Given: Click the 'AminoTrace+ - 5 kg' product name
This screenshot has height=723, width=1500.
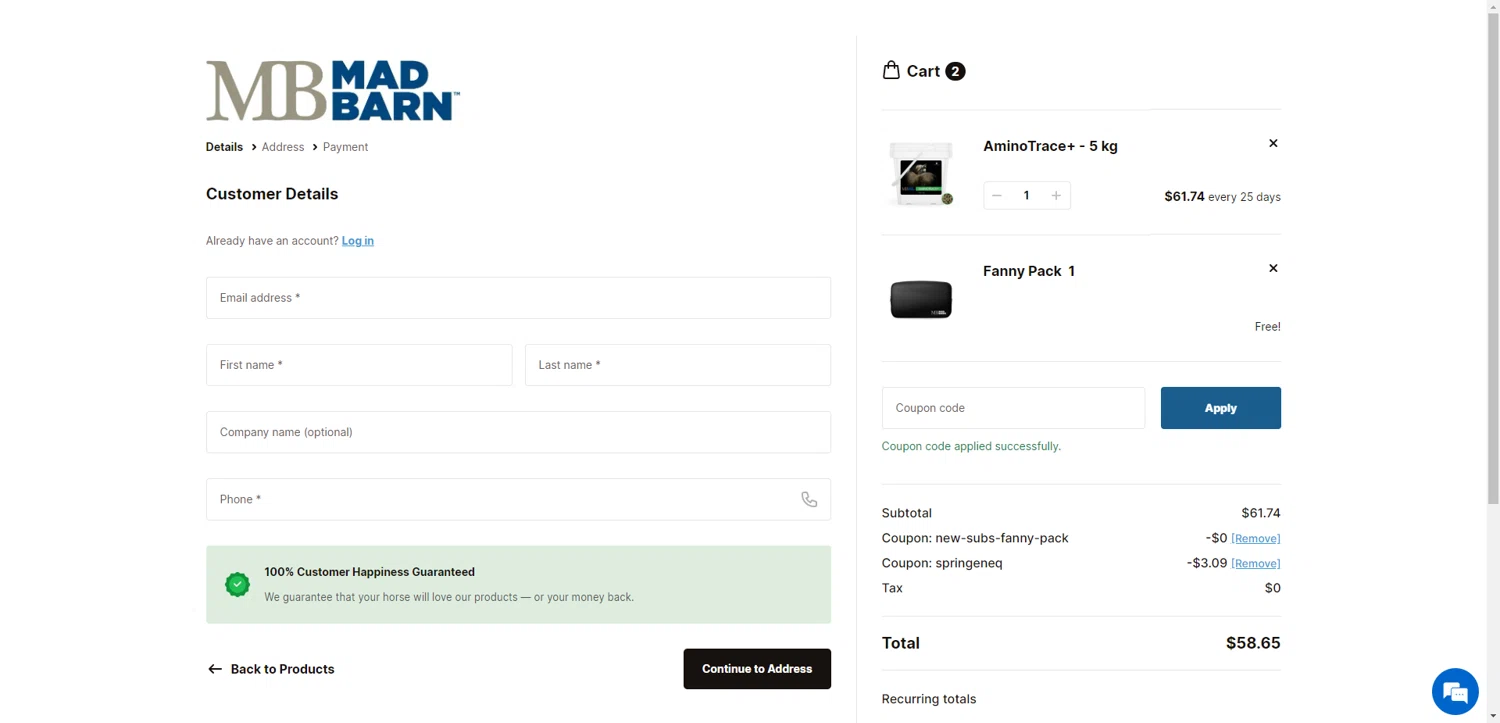Looking at the screenshot, I should (x=1050, y=146).
